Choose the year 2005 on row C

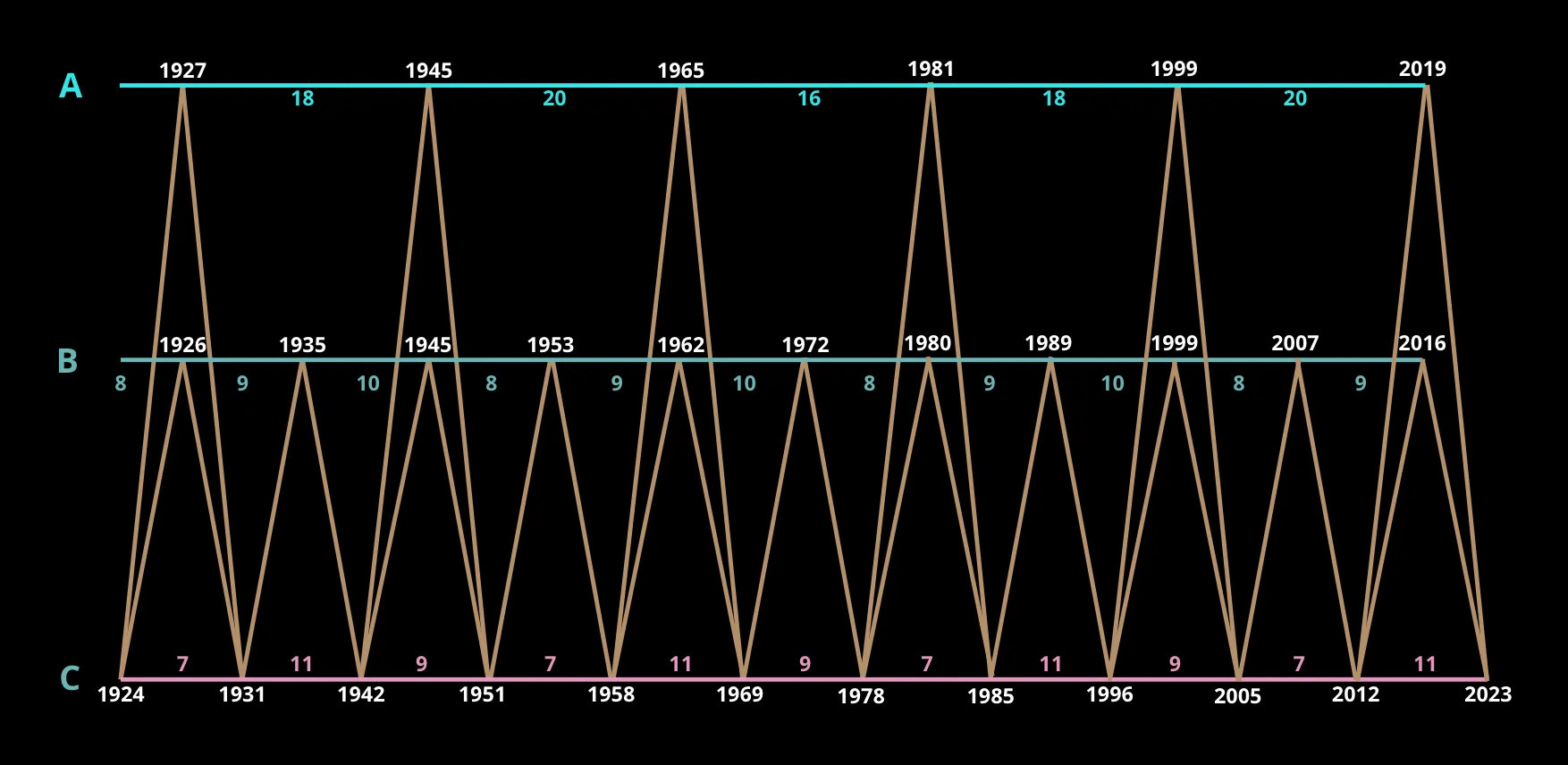pos(1238,696)
